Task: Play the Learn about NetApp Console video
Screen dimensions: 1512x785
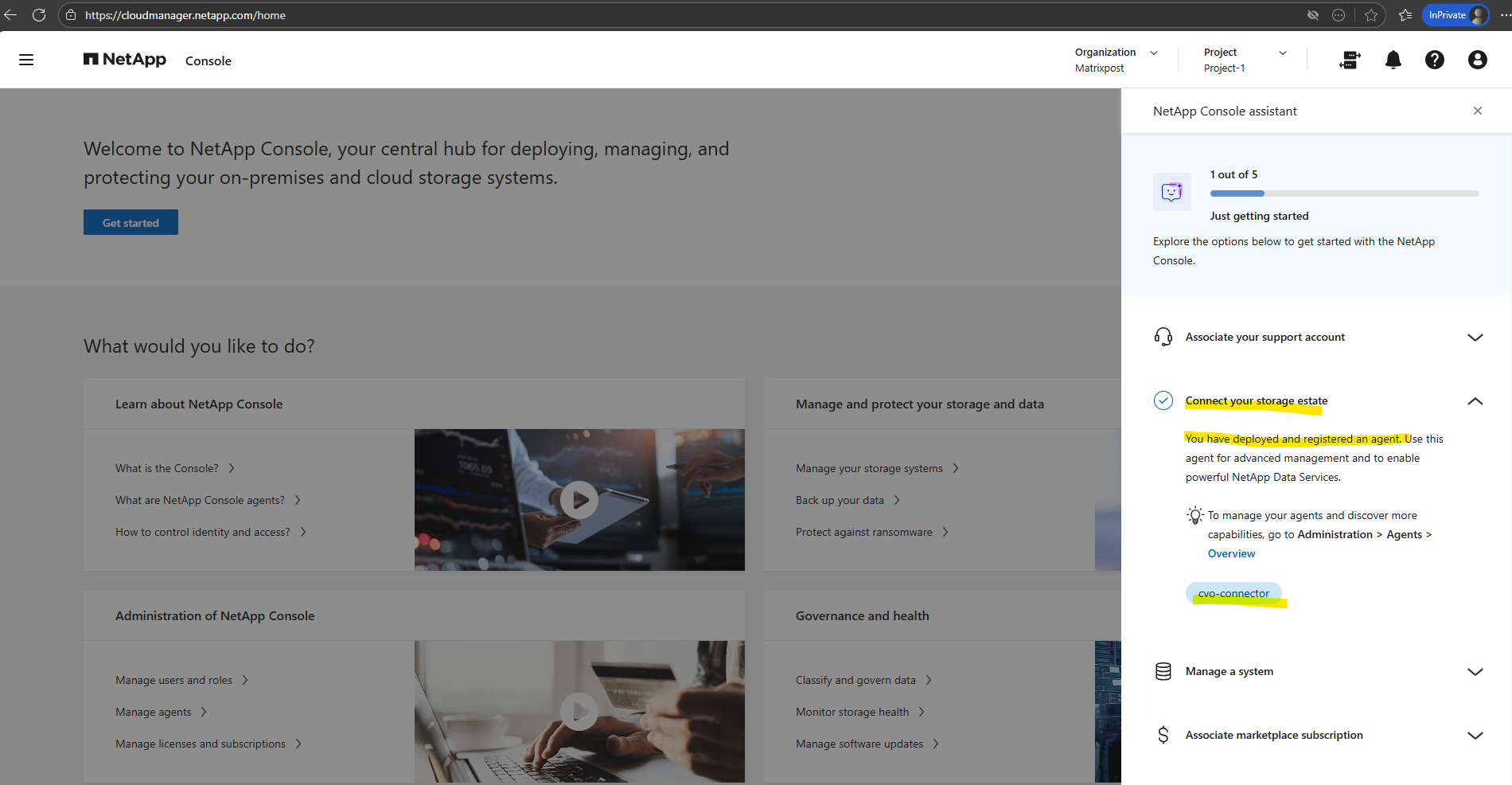Action: [x=579, y=500]
